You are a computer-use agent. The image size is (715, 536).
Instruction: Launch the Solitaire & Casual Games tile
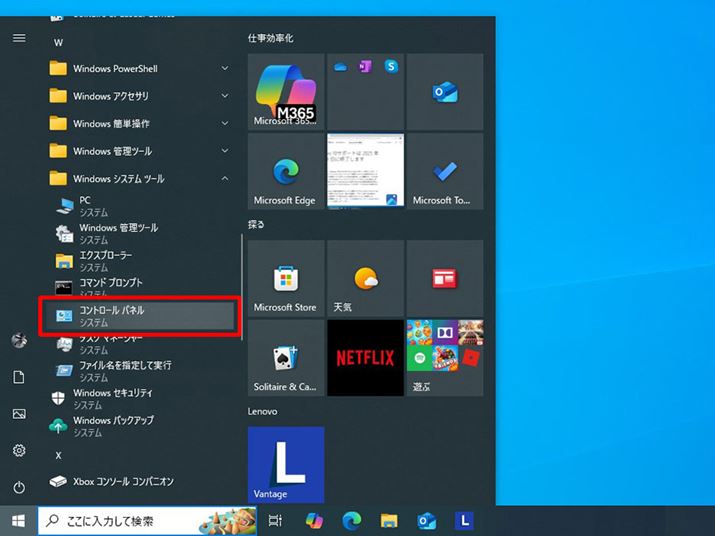[286, 358]
